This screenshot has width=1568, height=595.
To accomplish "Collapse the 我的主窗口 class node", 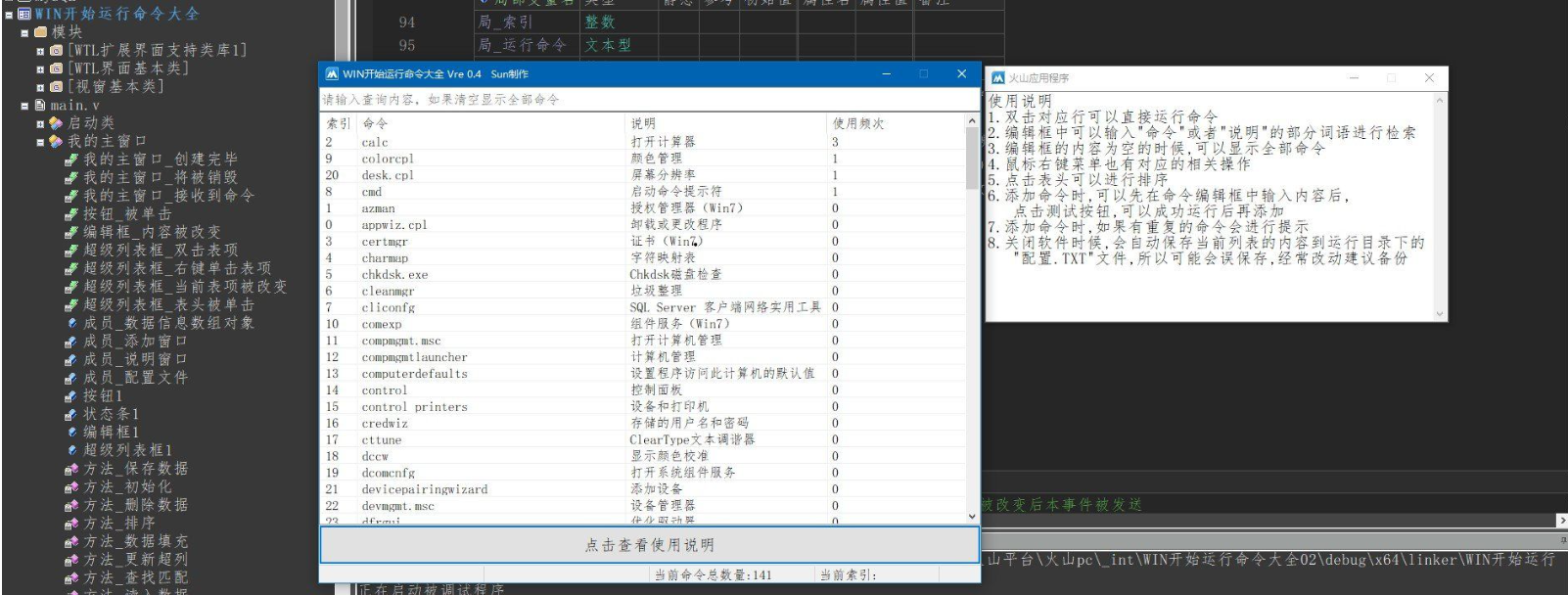I will click(x=40, y=141).
